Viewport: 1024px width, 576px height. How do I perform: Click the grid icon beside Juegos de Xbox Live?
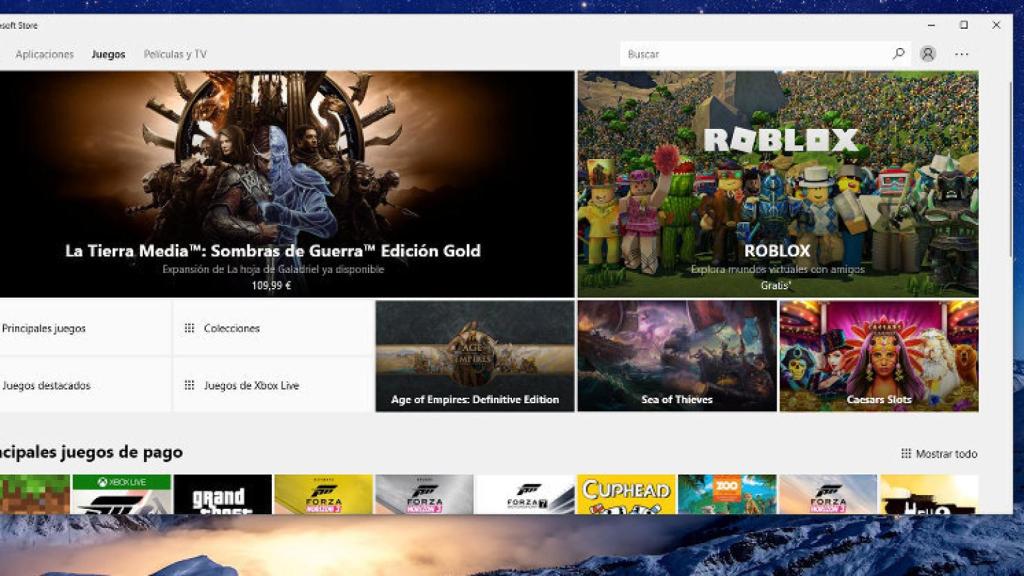[x=190, y=384]
